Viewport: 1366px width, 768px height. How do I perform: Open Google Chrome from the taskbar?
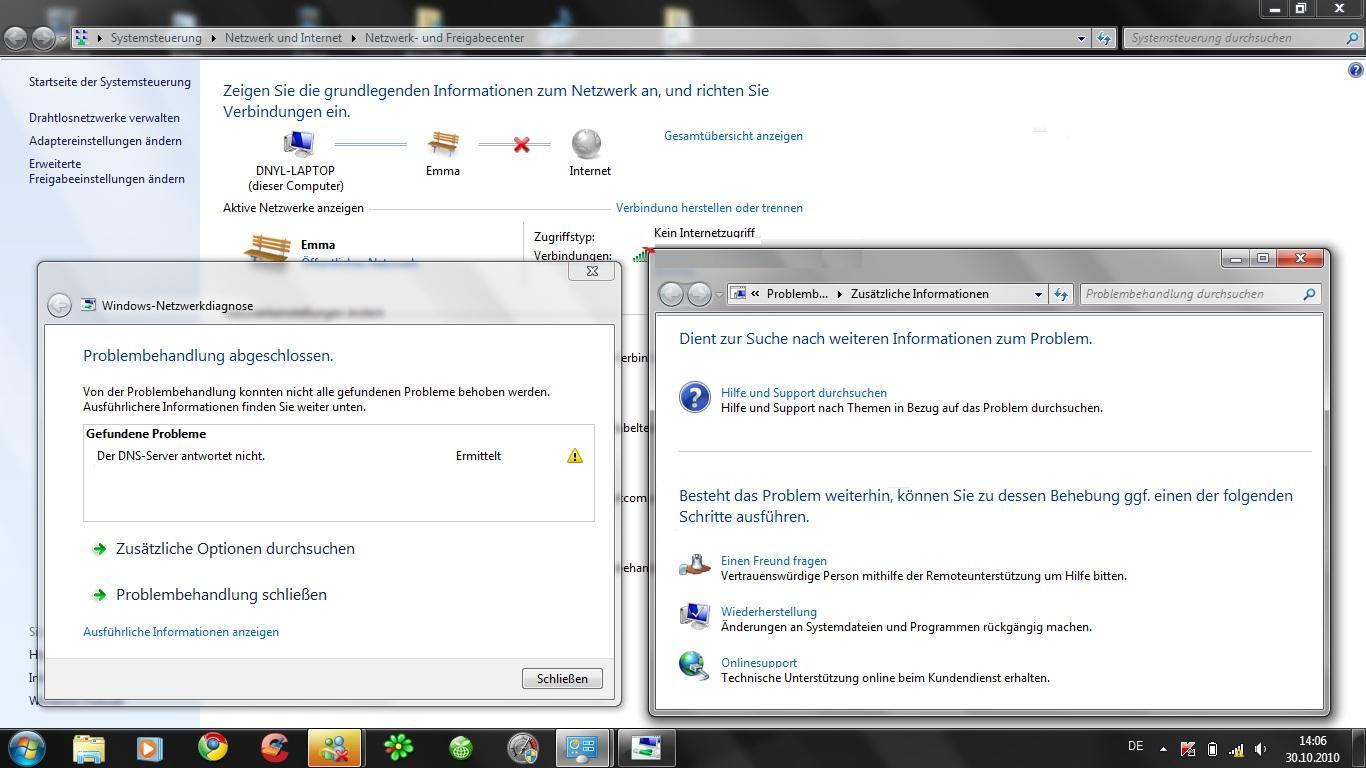click(x=212, y=747)
